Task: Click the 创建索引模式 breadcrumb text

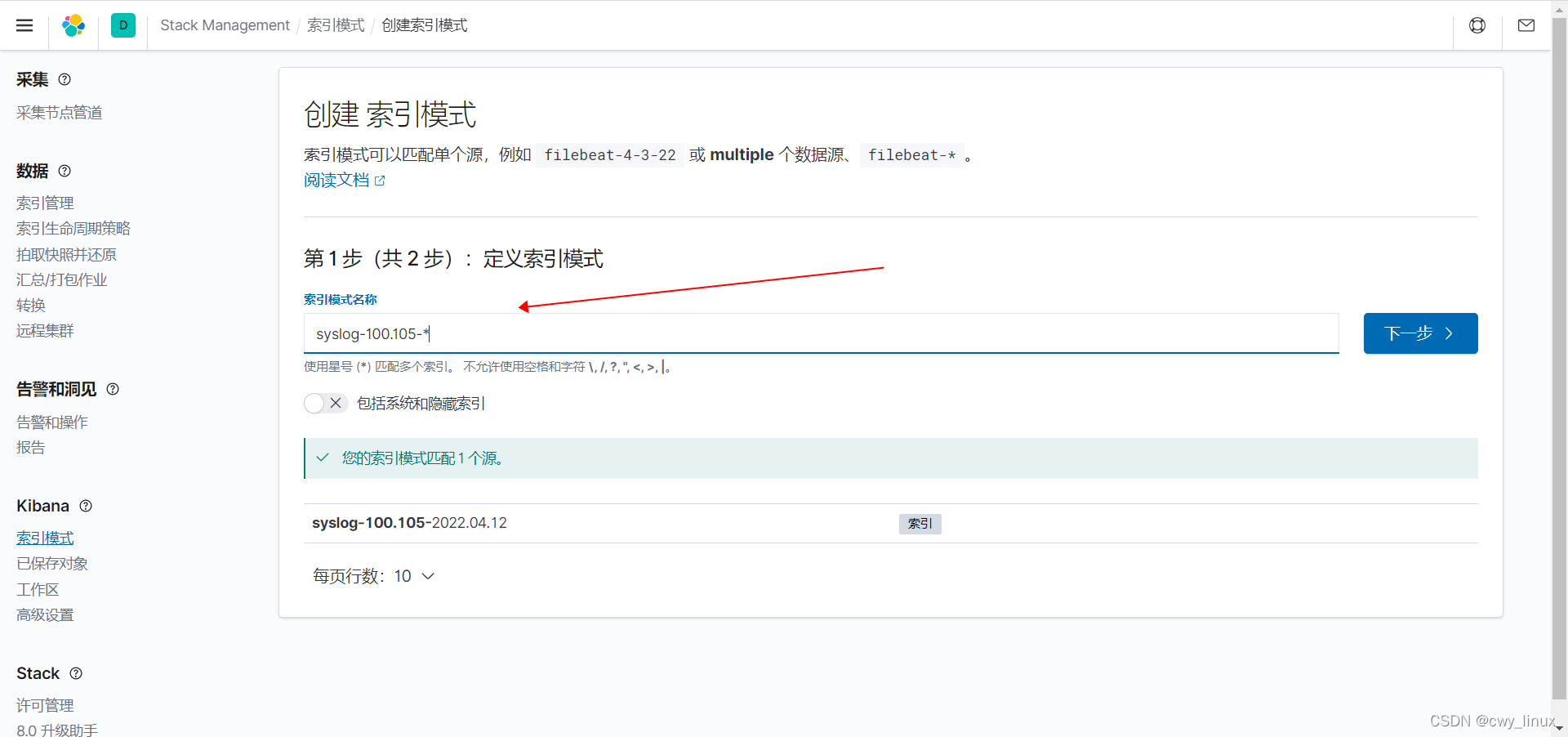Action: point(425,25)
